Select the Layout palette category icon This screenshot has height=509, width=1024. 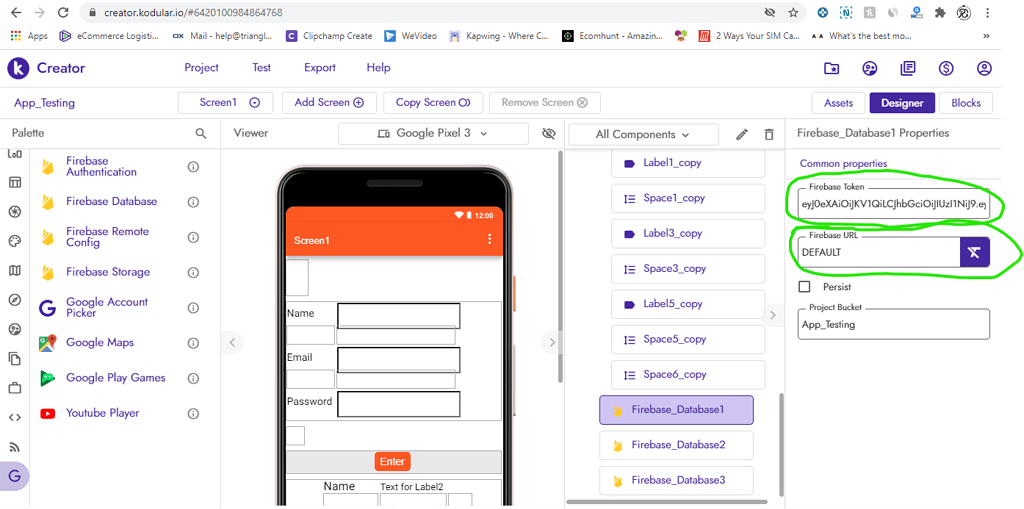tap(14, 182)
